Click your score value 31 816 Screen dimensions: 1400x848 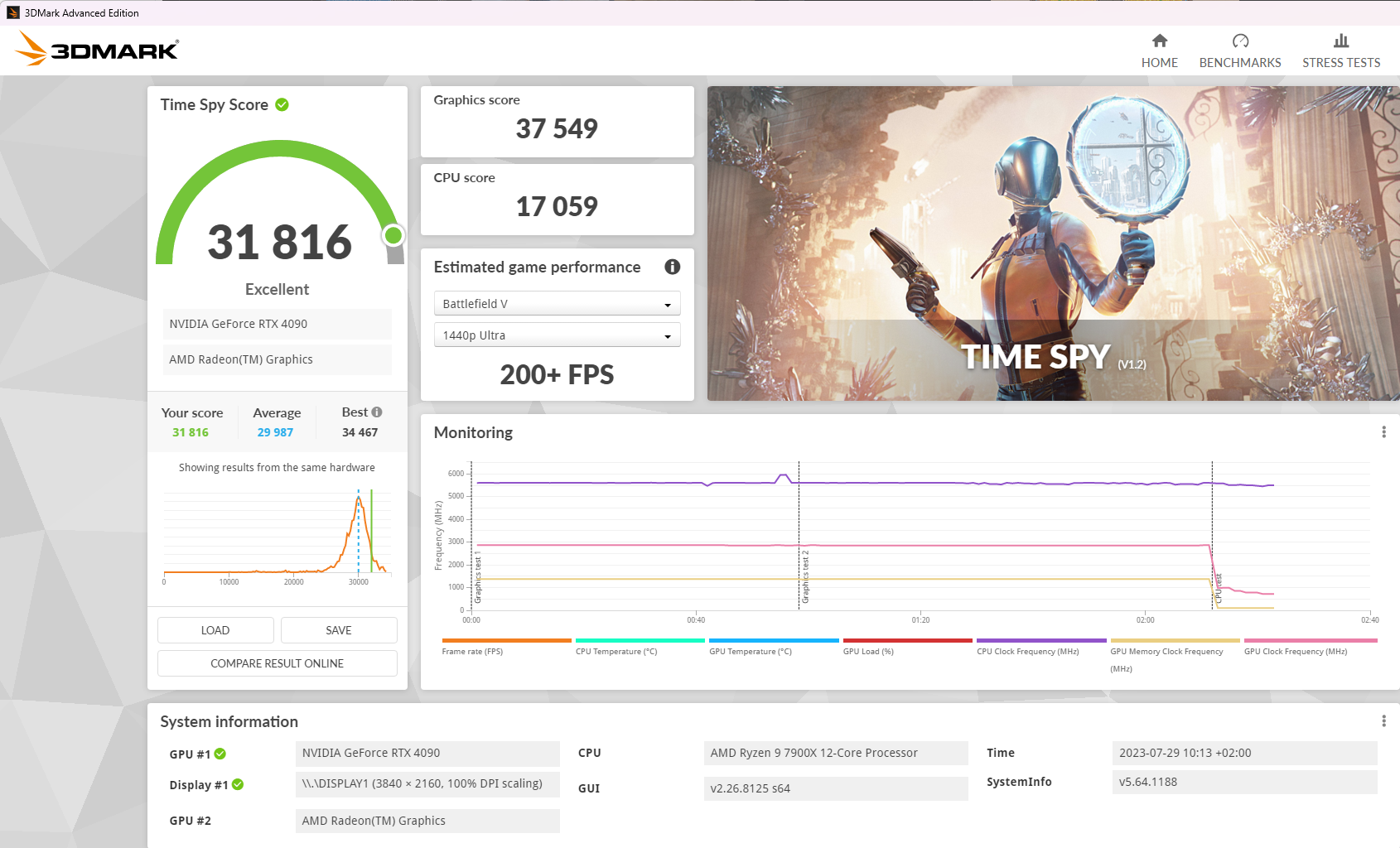tap(191, 432)
